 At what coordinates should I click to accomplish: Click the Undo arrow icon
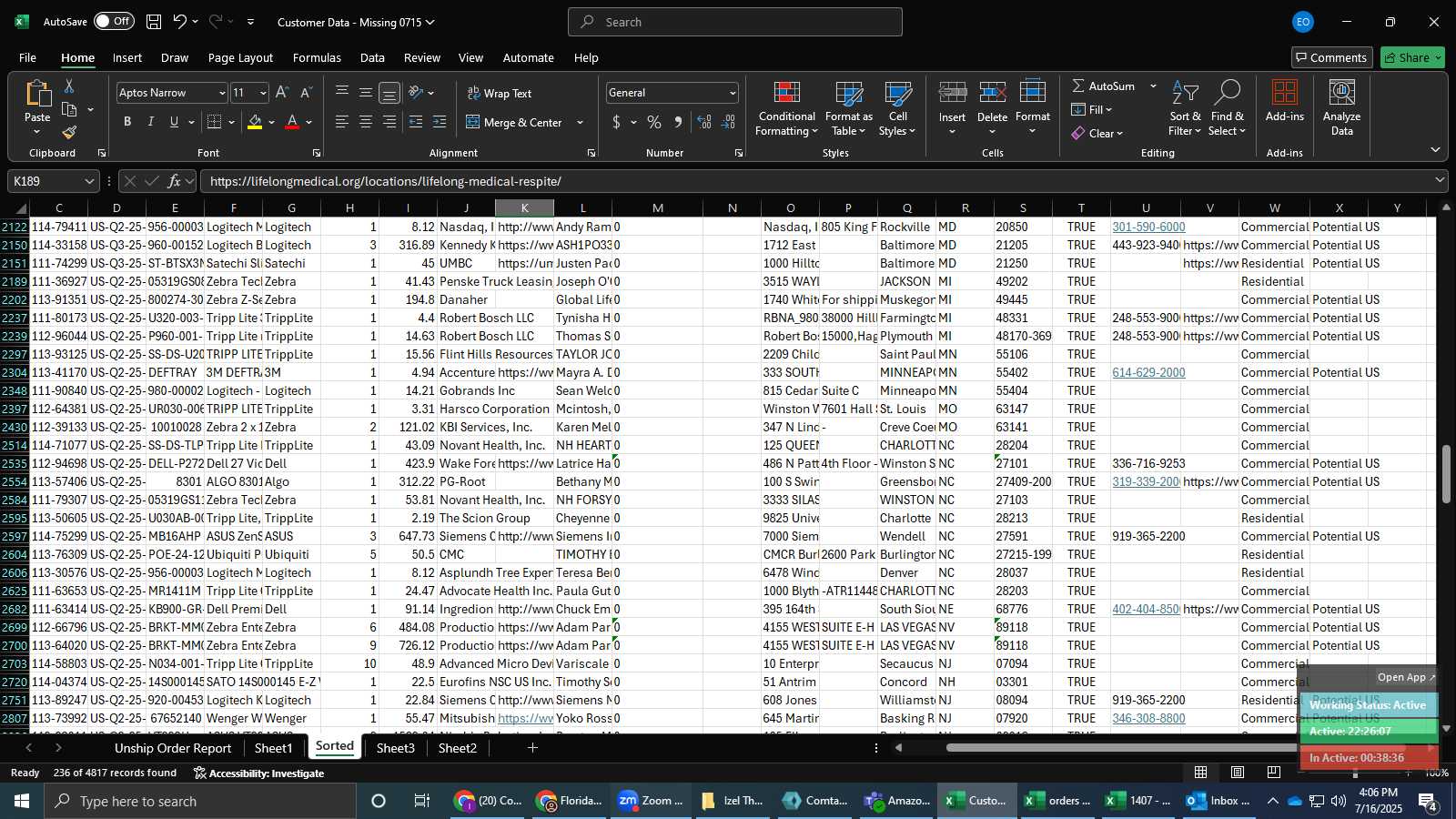180,21
